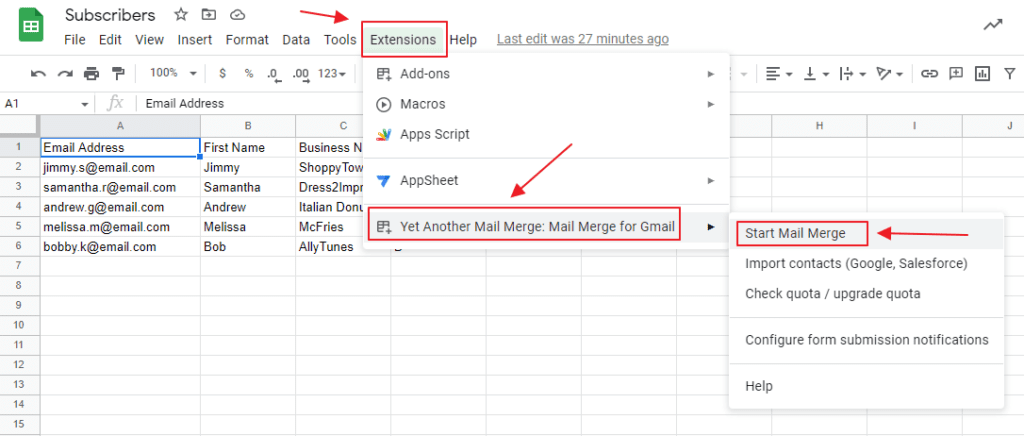This screenshot has height=436, width=1024.
Task: Open the horizontal align dropdown
Action: (779, 74)
